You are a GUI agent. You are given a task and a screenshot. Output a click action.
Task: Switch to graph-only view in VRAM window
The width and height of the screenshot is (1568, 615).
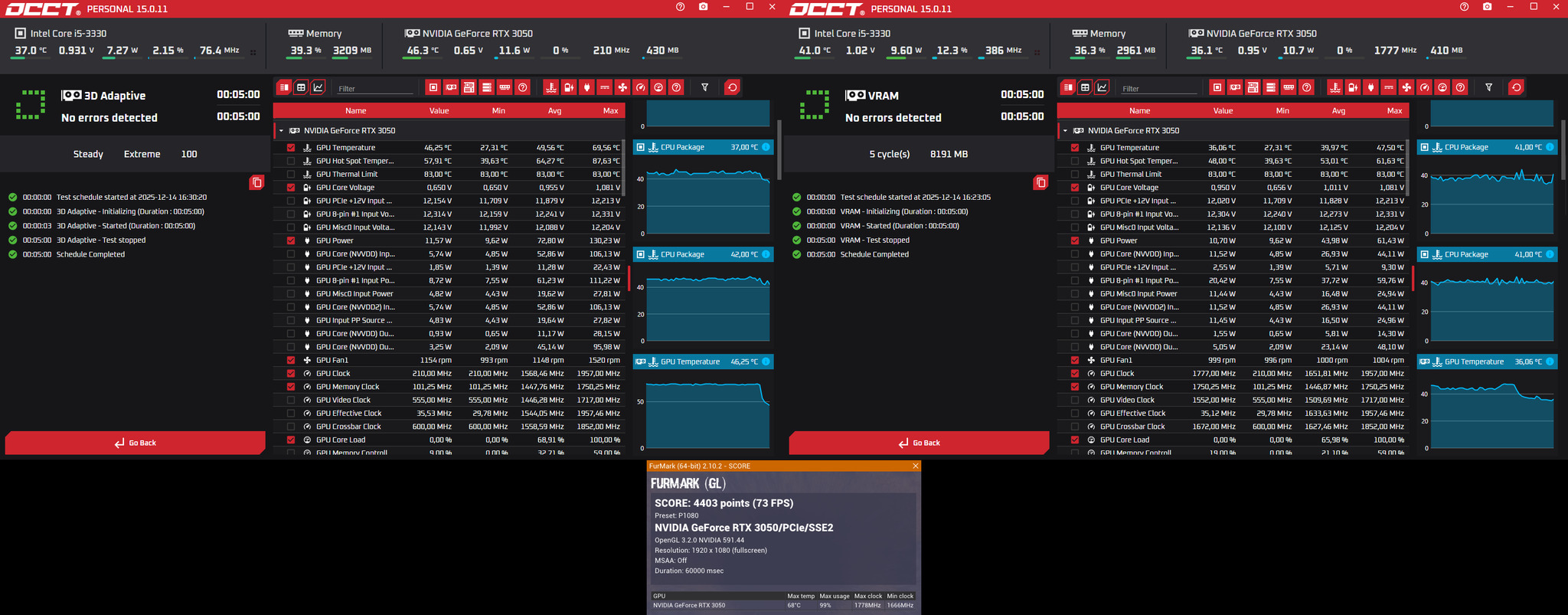pyautogui.click(x=1102, y=87)
